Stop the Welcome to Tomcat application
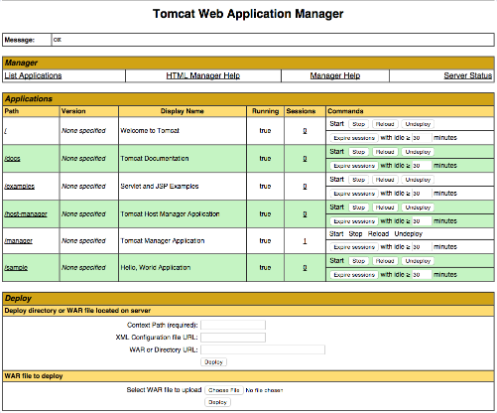The image size is (497, 413). [359, 124]
